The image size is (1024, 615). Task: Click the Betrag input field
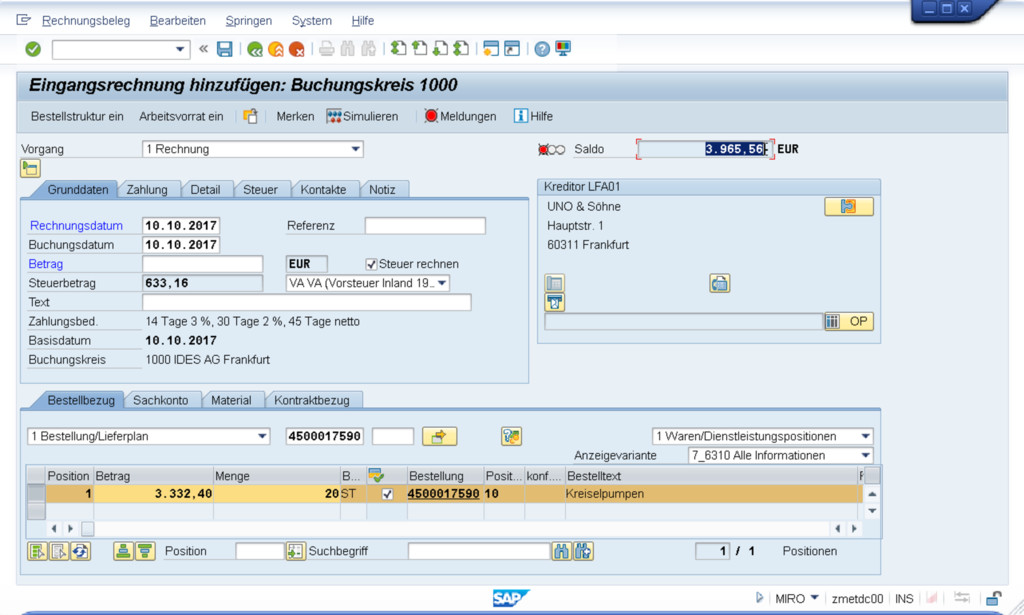click(202, 264)
